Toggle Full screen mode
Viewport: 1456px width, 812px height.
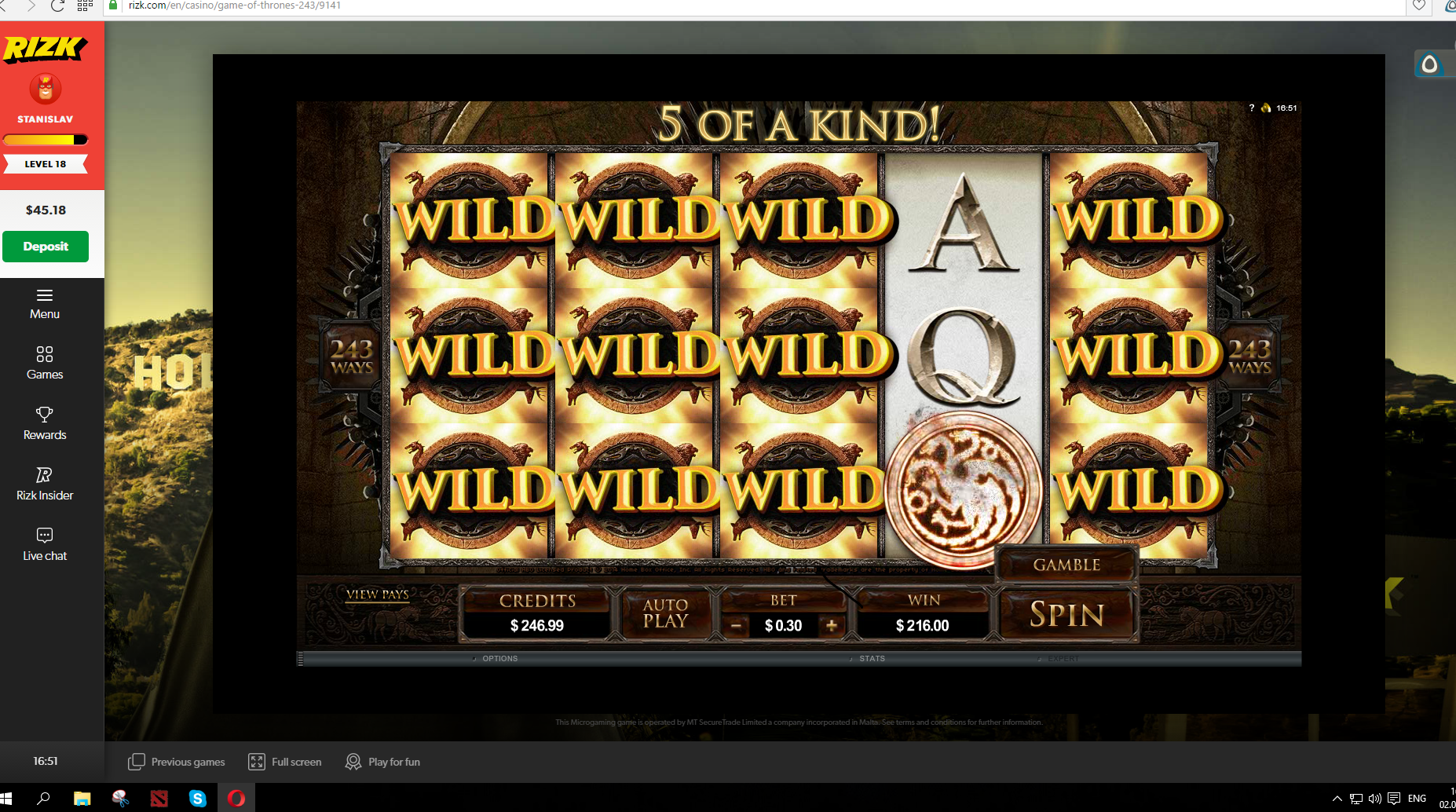285,762
